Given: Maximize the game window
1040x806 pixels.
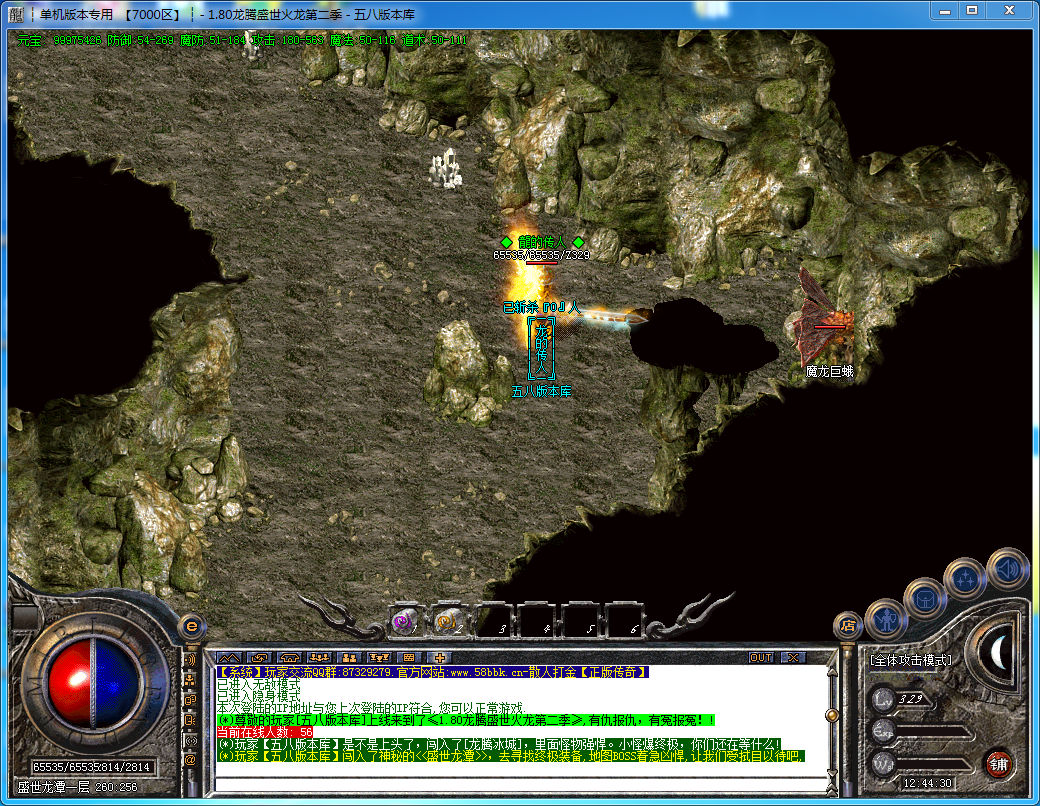Looking at the screenshot, I should click(x=972, y=10).
